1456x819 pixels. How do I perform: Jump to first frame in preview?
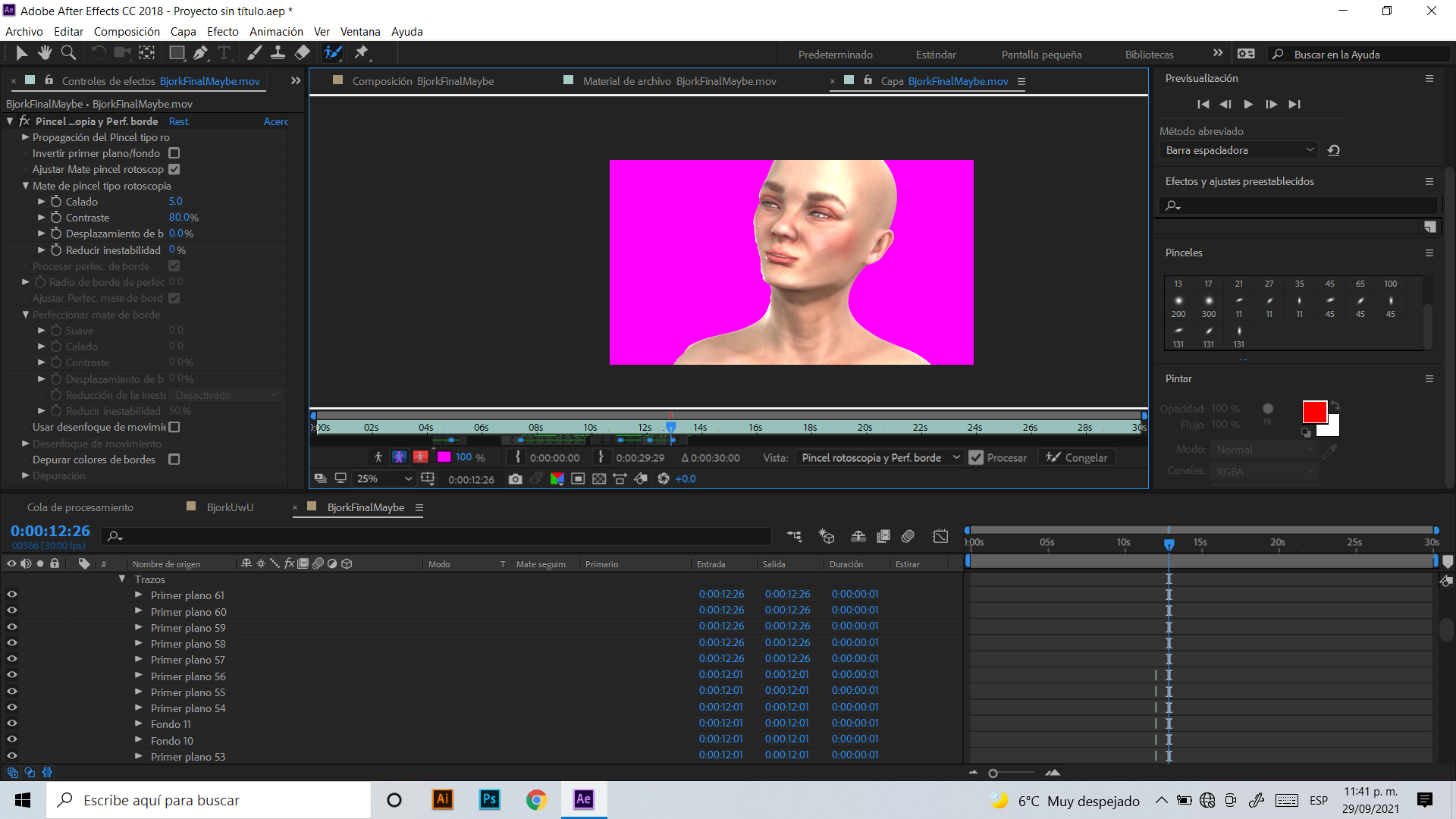[1203, 105]
